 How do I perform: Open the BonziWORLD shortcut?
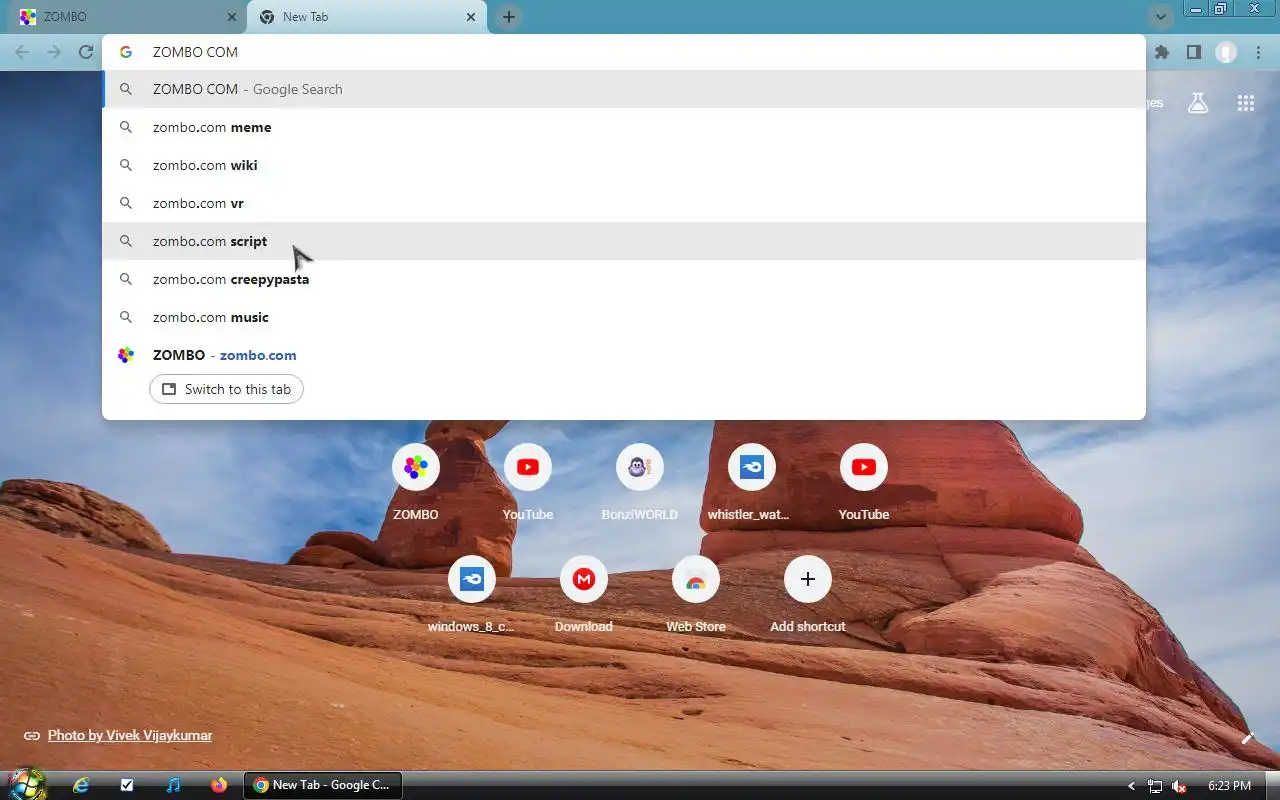click(640, 483)
